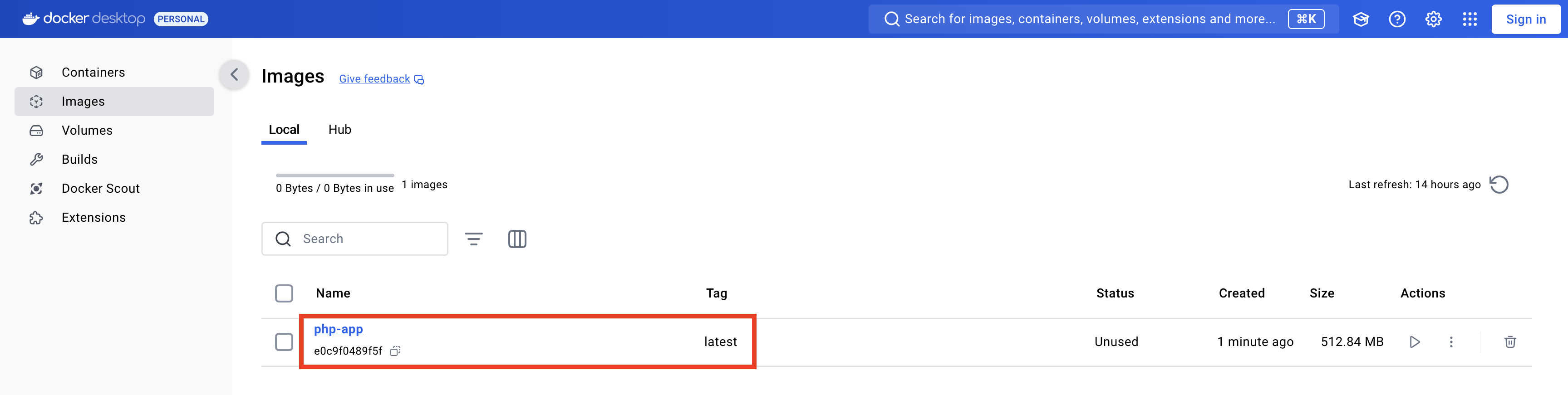The width and height of the screenshot is (1568, 395).
Task: Focus the images Search field
Action: click(365, 239)
